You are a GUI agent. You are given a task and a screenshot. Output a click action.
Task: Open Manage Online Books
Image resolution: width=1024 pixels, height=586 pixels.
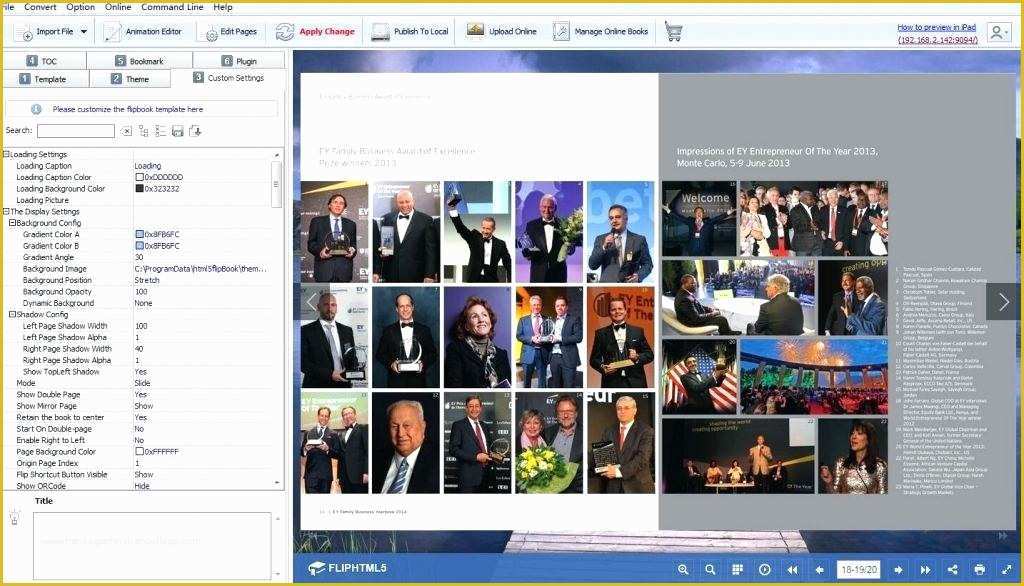click(600, 31)
